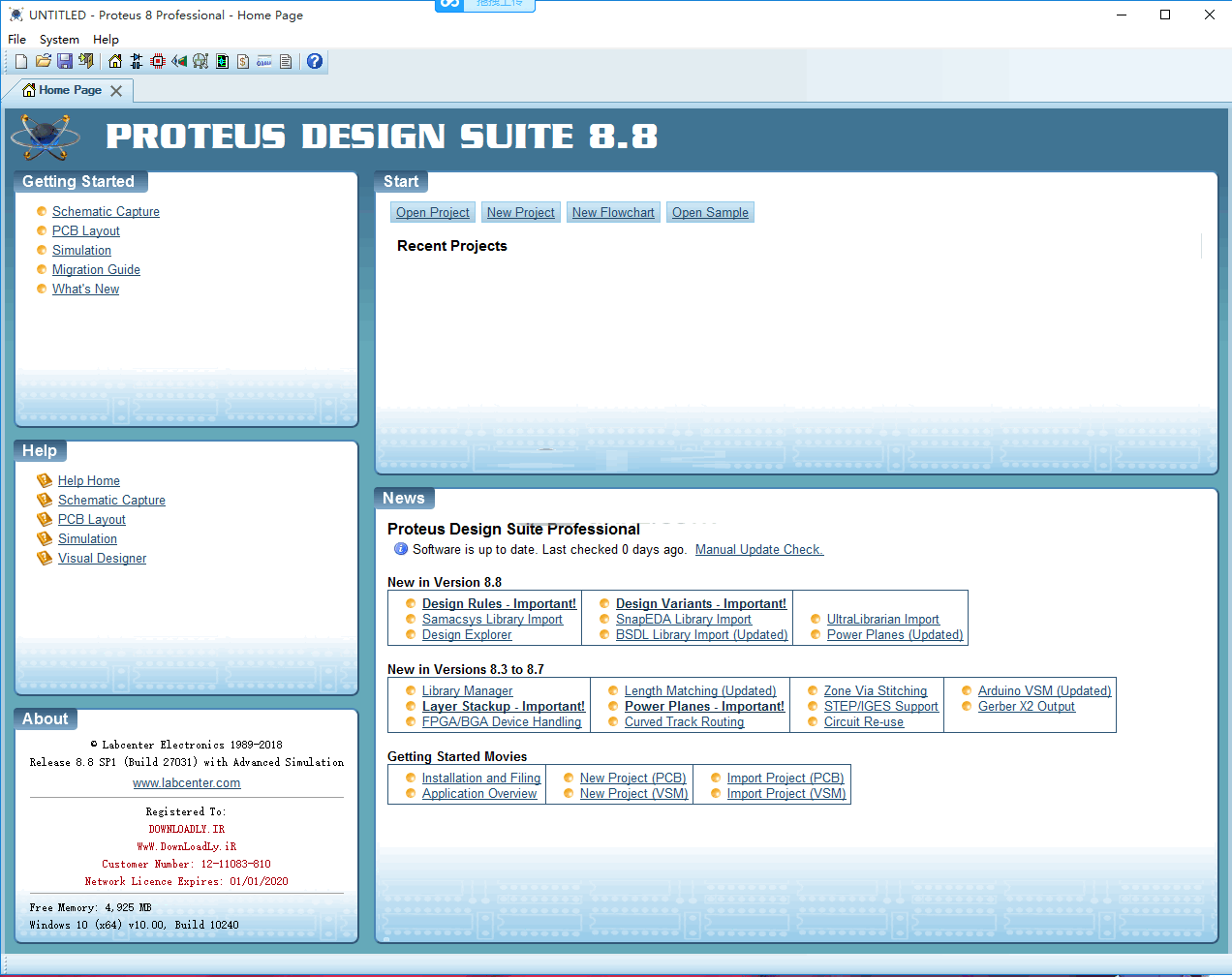
Task: Open Simulation link in Help panel
Action: (87, 539)
